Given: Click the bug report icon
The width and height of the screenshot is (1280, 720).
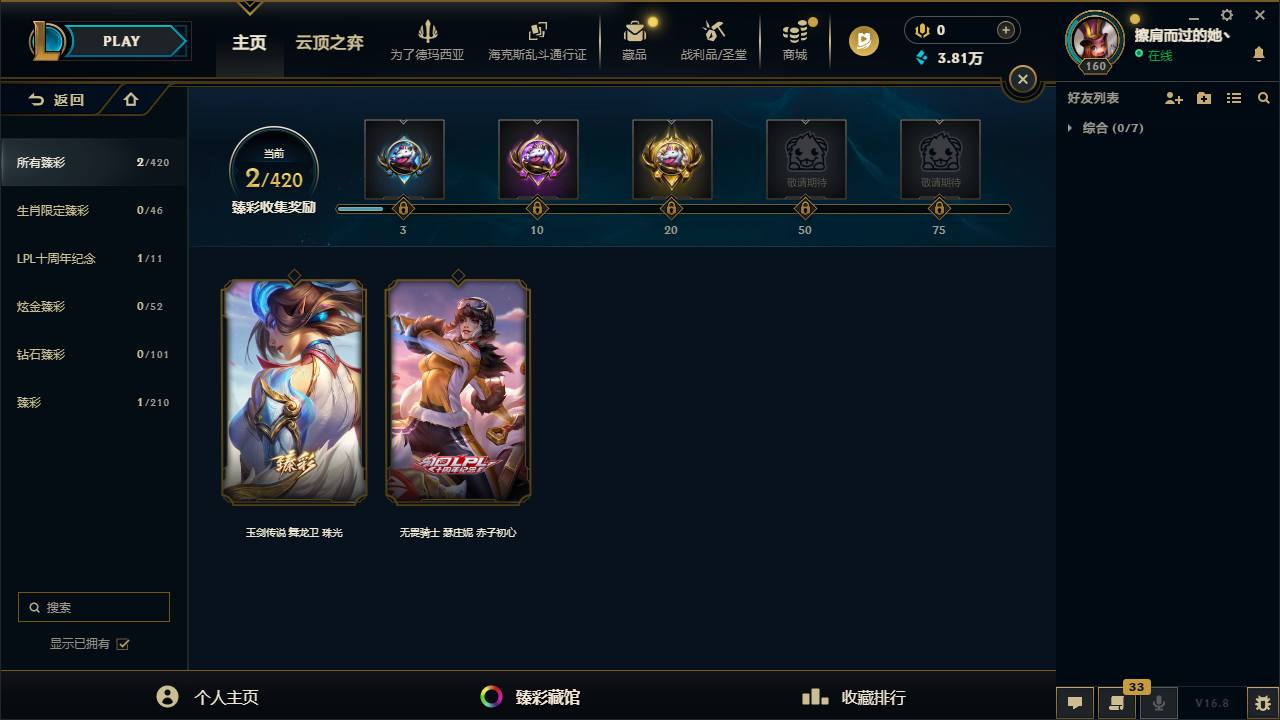Looking at the screenshot, I should [1263, 702].
